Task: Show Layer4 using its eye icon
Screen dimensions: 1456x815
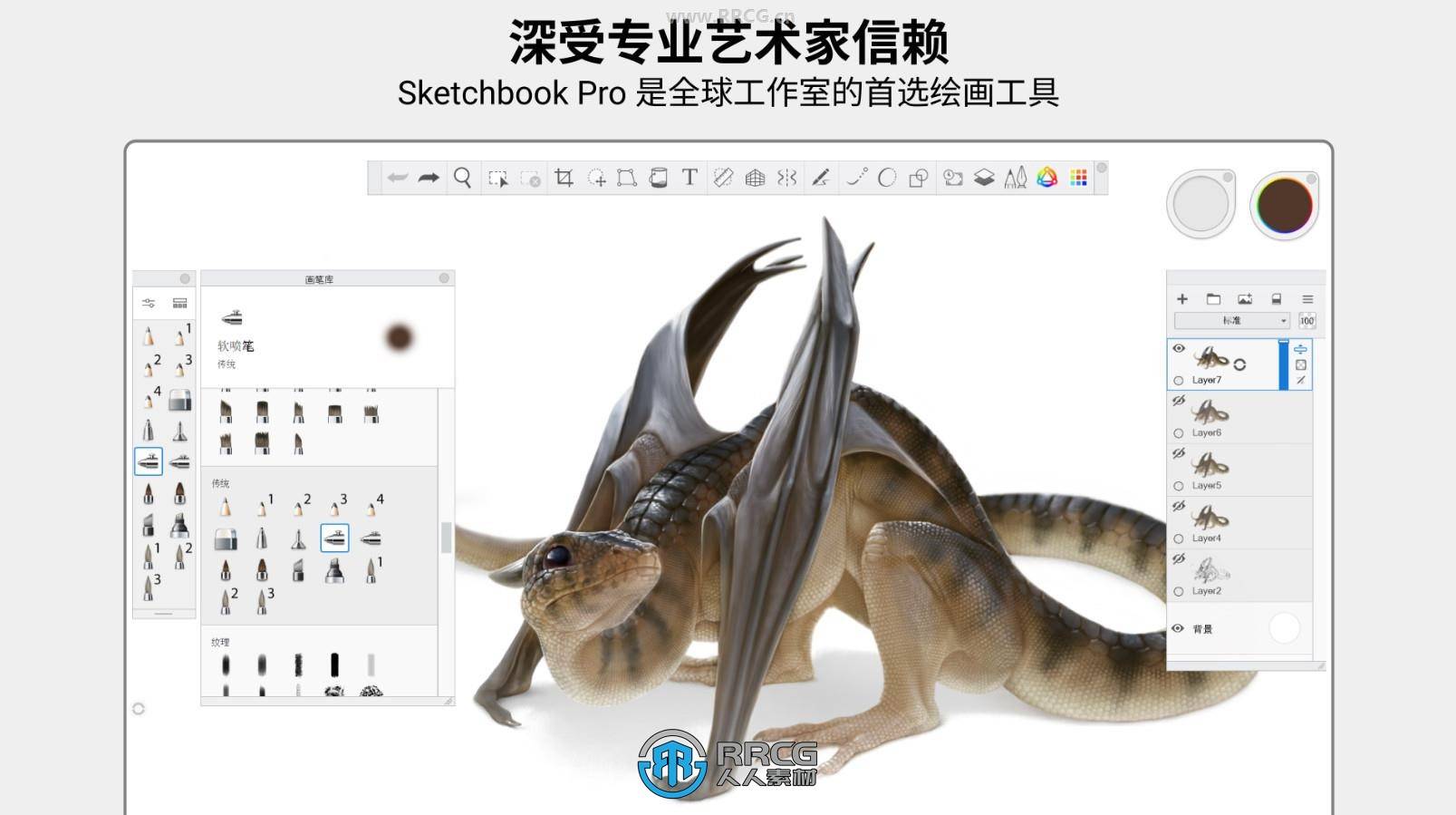Action: tap(1179, 506)
